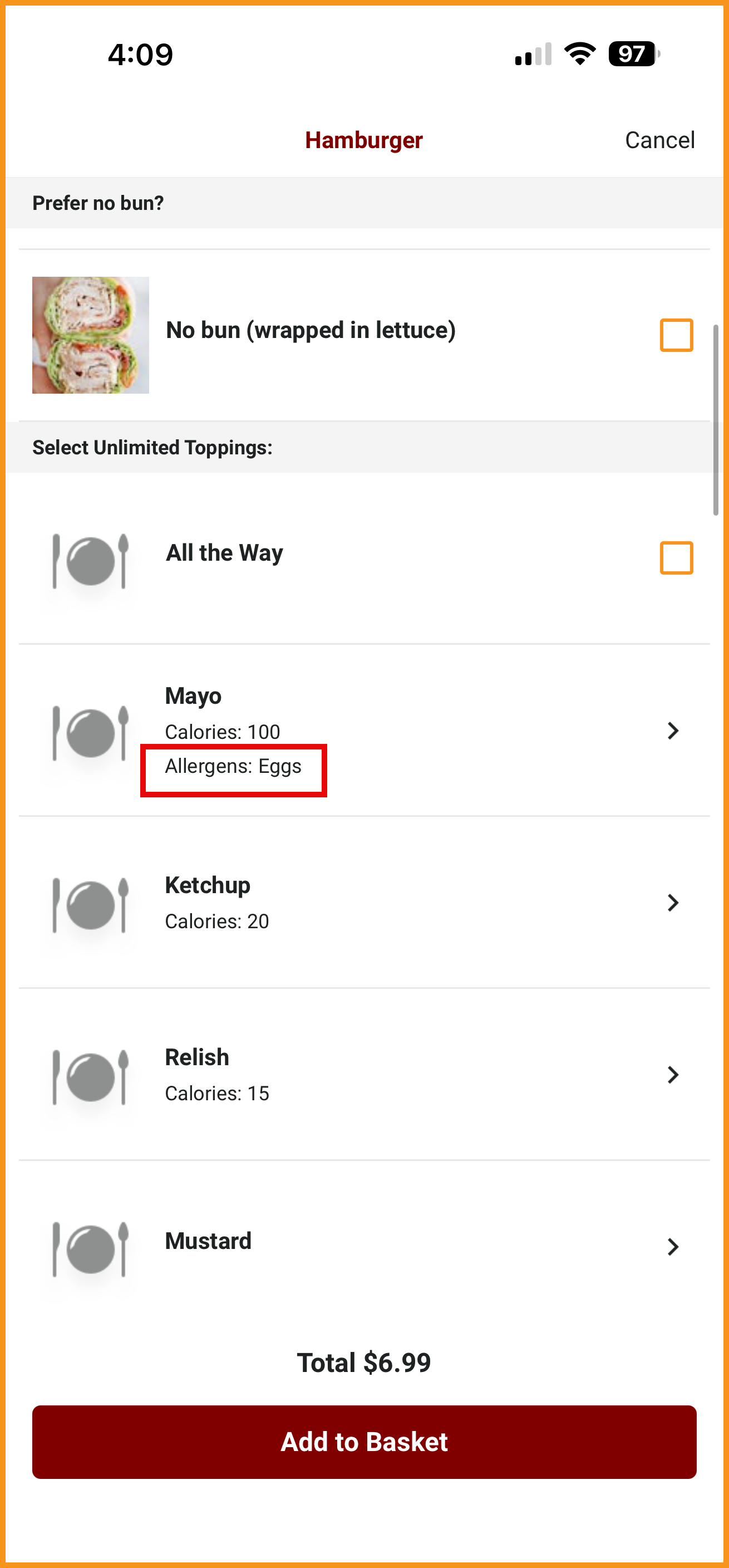Add the hamburger to basket

tap(364, 1442)
